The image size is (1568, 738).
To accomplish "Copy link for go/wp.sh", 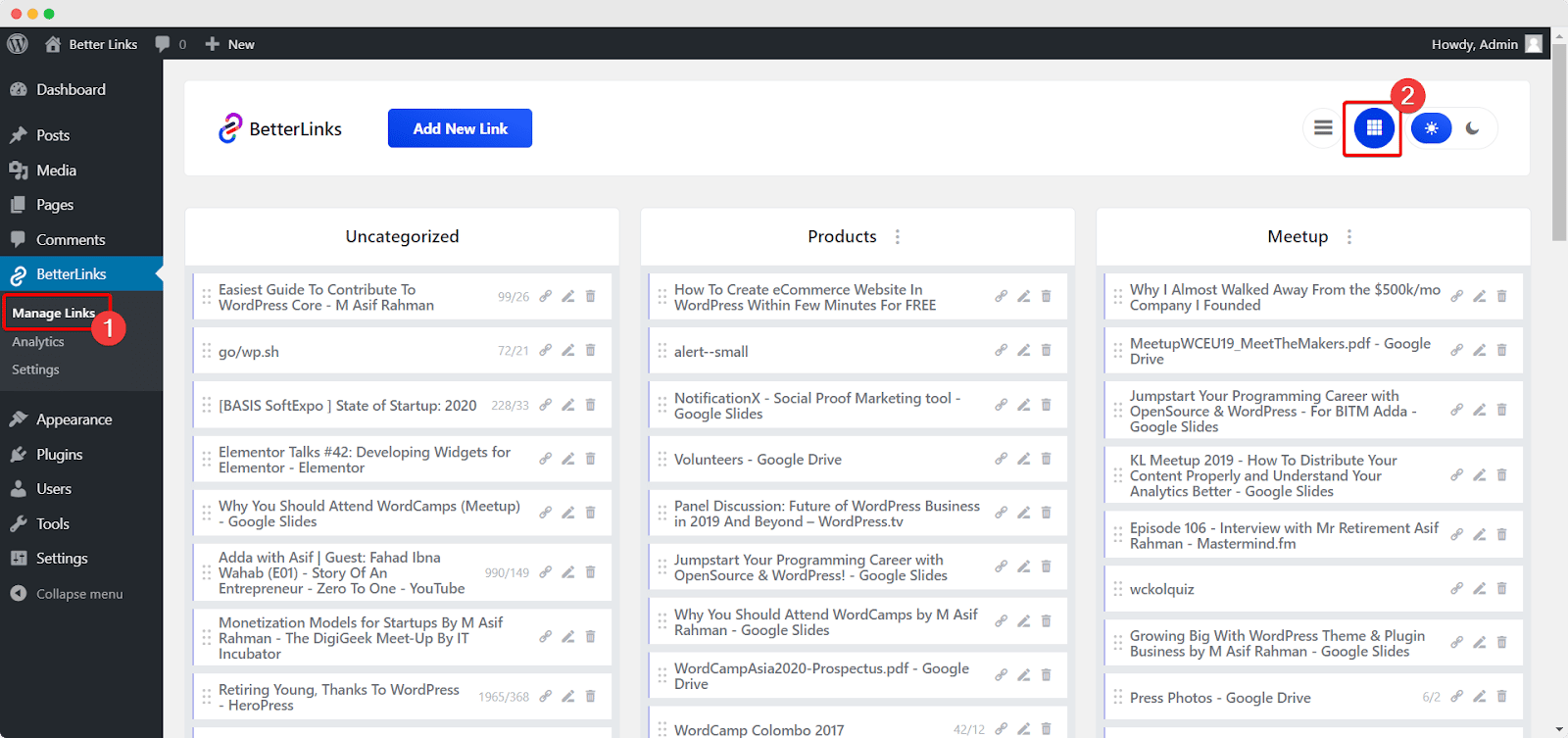I will coord(545,350).
